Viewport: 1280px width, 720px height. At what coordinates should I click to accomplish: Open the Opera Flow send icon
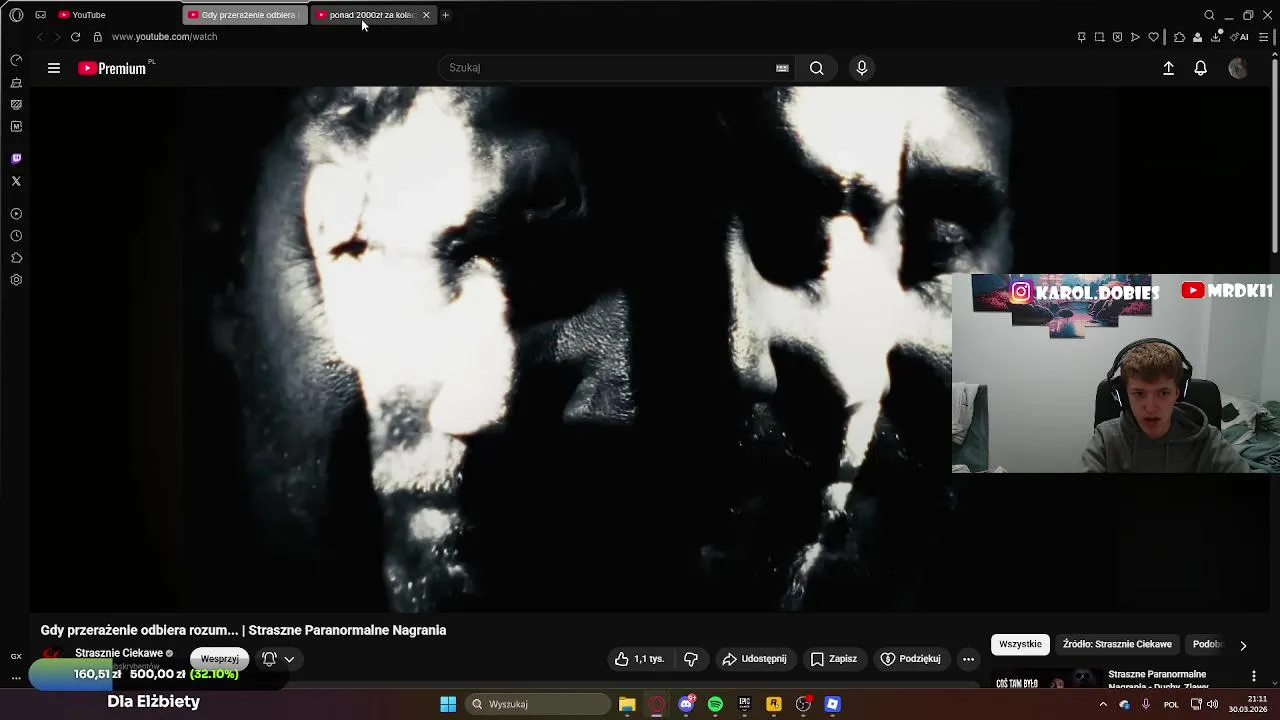coord(1135,37)
